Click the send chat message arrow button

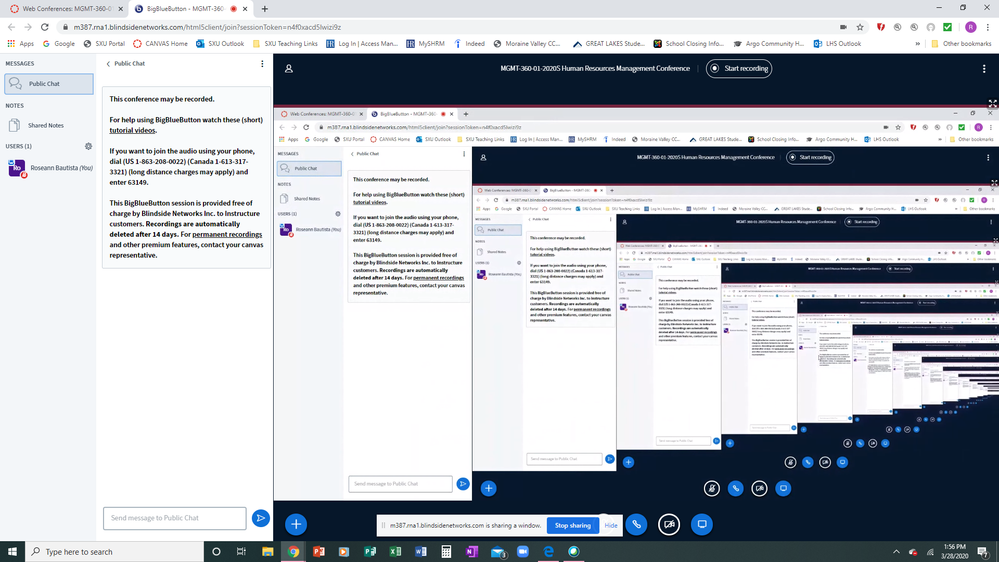point(260,517)
